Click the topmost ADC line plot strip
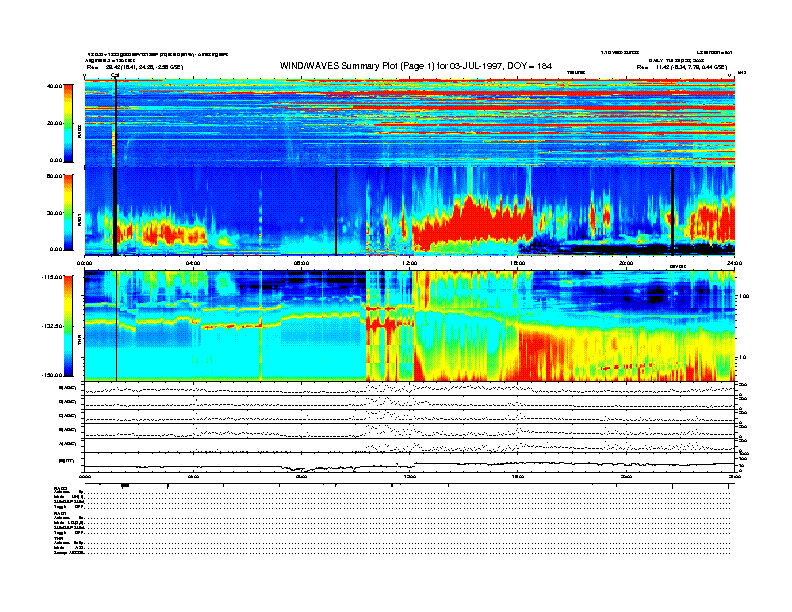 point(410,389)
